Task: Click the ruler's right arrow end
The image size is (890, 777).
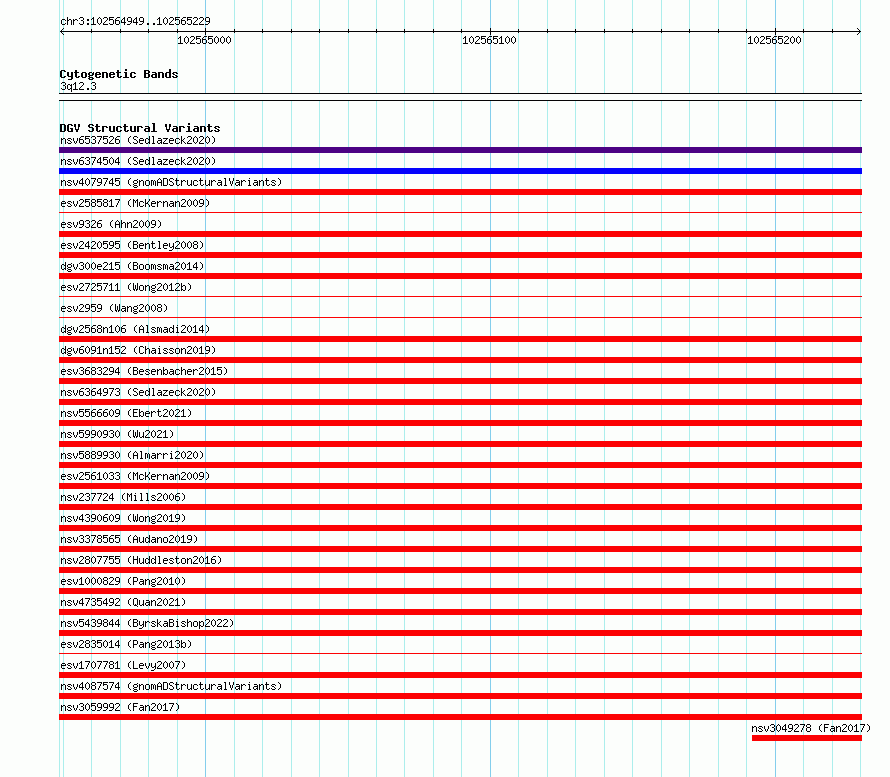Action: click(x=859, y=32)
